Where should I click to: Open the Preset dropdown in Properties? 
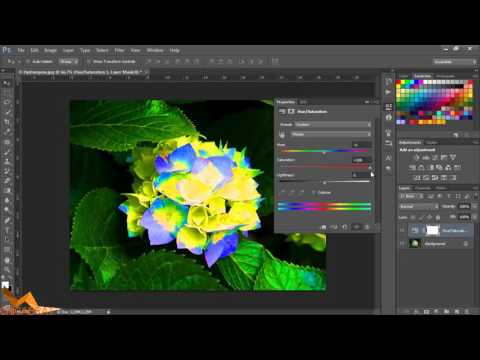click(x=333, y=124)
